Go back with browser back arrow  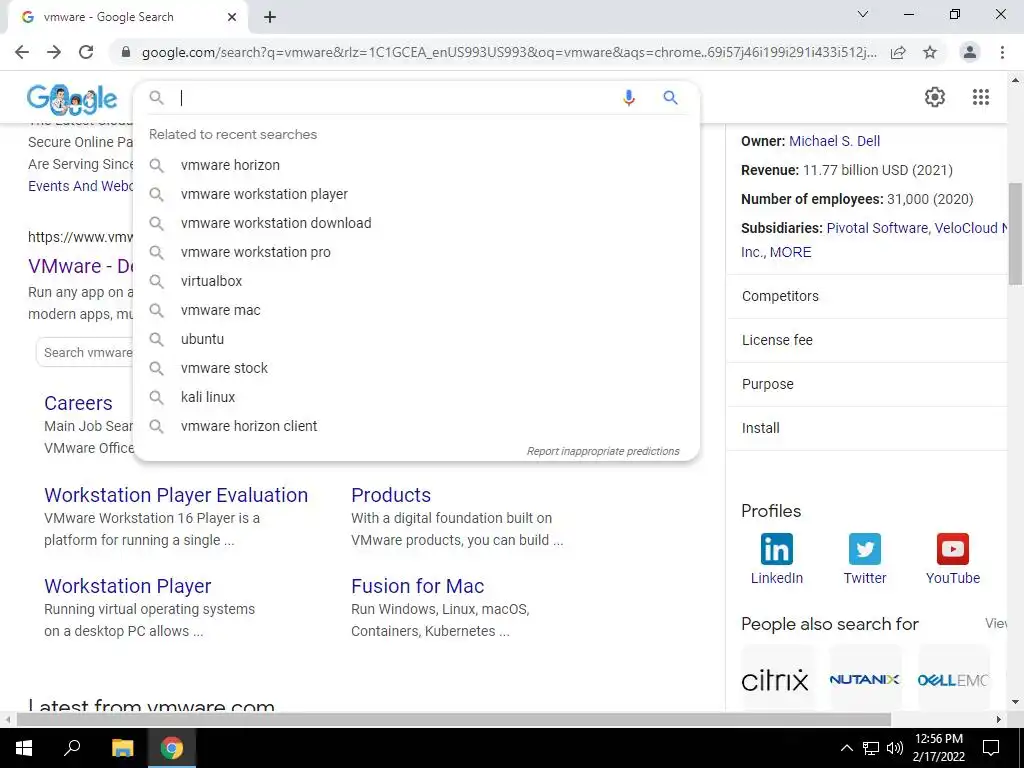click(x=22, y=52)
